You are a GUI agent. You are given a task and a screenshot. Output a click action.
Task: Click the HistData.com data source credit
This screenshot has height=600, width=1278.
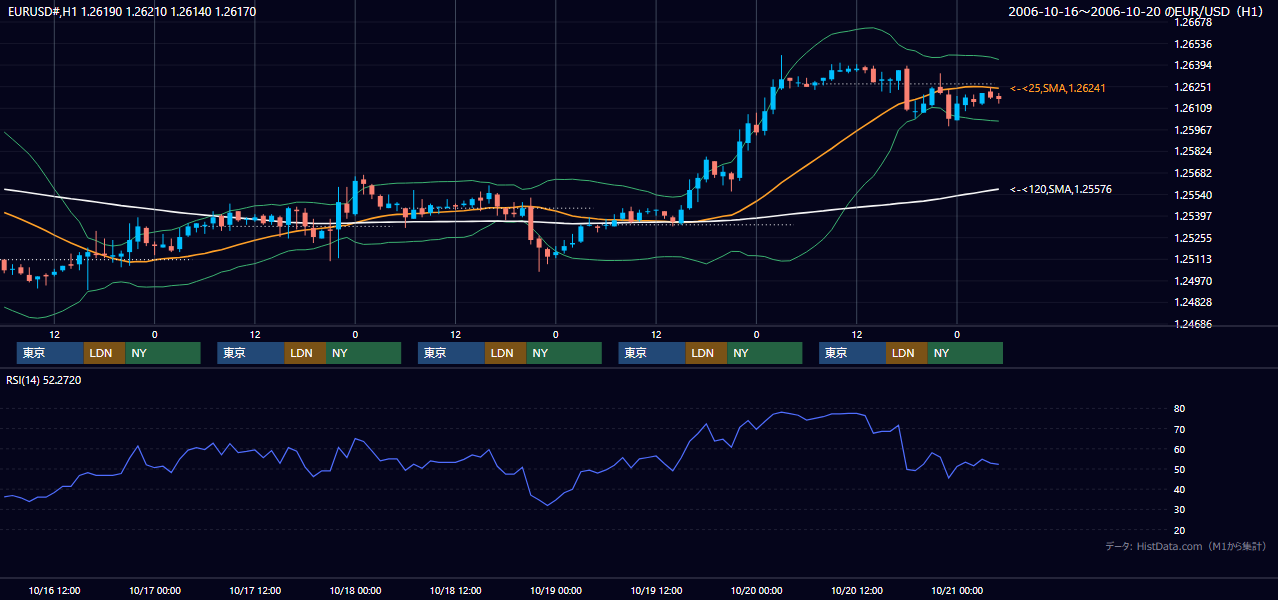1186,546
